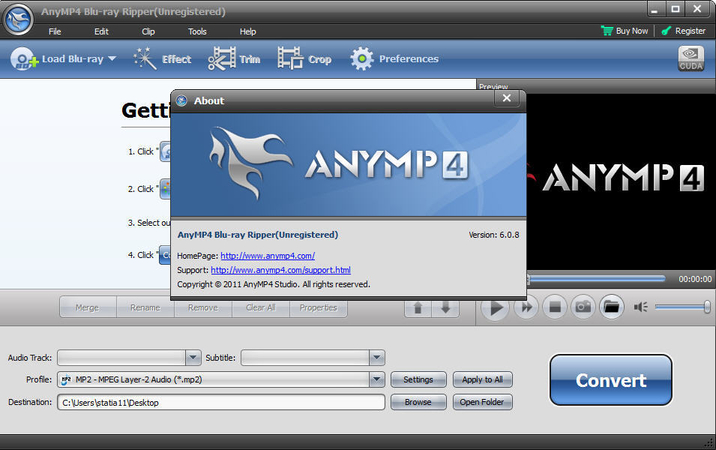This screenshot has height=450, width=716.
Task: Open the Effect wand tool
Action: (x=162, y=59)
